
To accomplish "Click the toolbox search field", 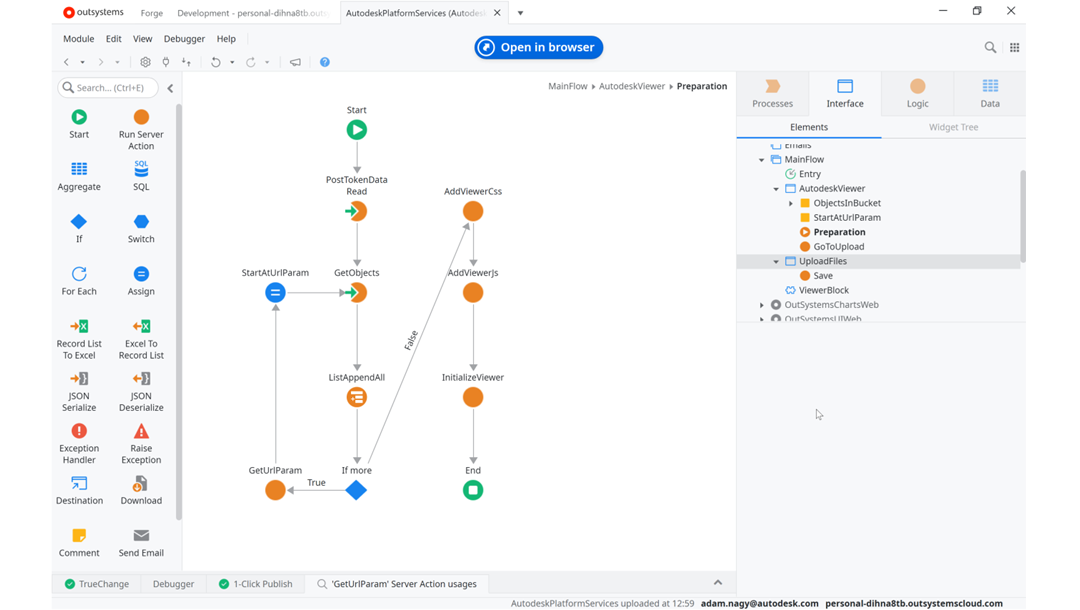I will pyautogui.click(x=108, y=88).
